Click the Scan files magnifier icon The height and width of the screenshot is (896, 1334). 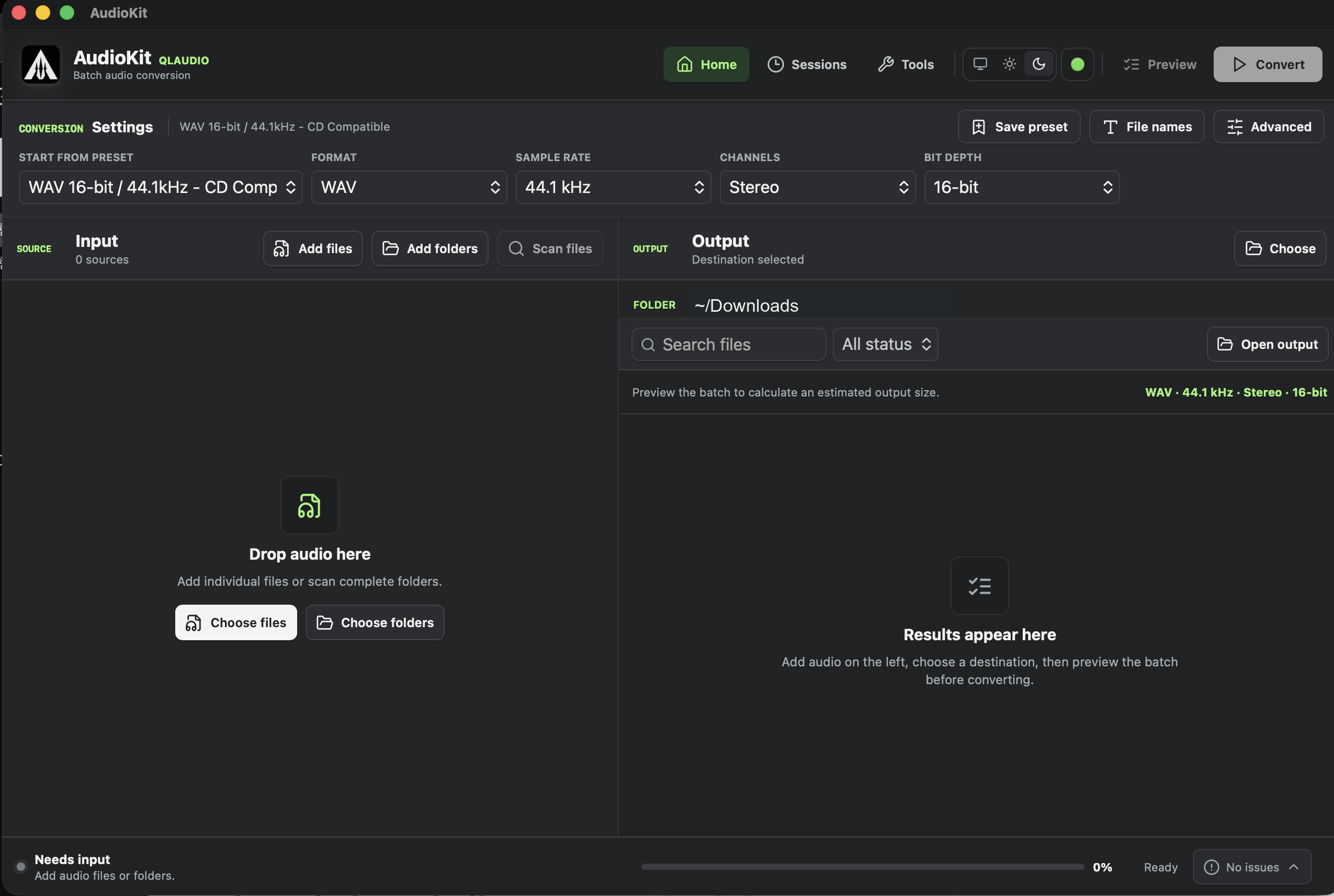pos(516,248)
